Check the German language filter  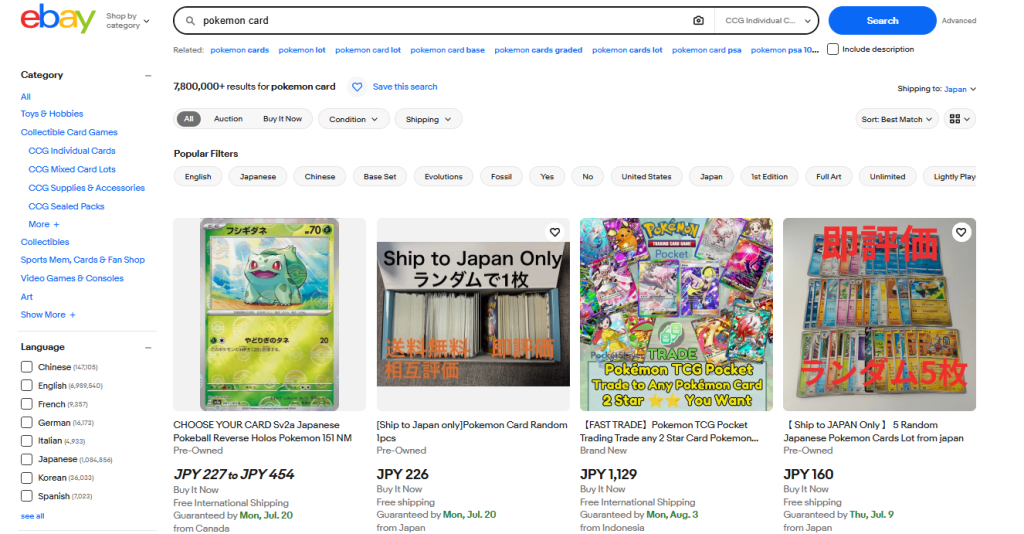(x=27, y=422)
